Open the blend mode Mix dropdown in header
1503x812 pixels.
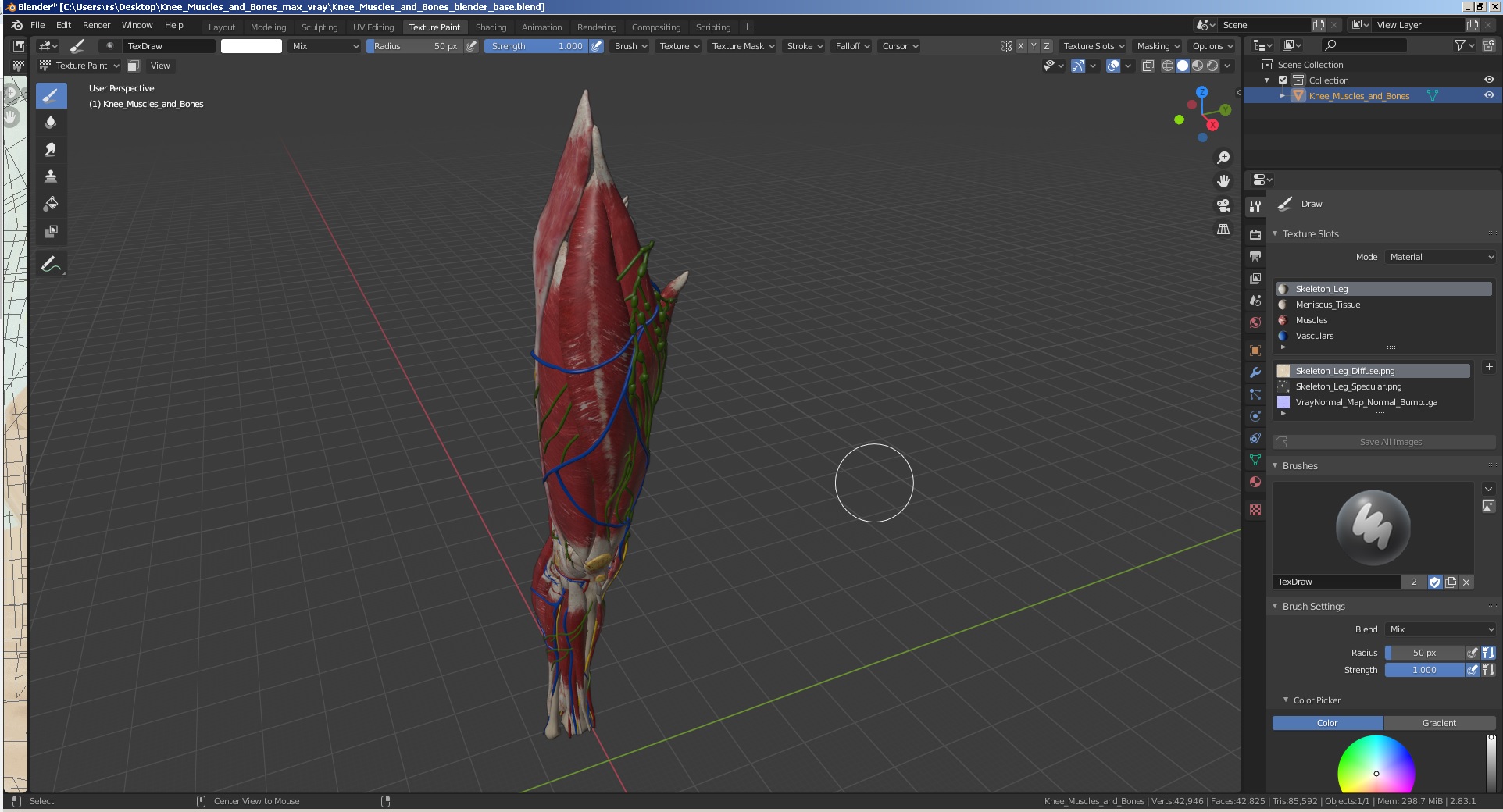pos(324,46)
